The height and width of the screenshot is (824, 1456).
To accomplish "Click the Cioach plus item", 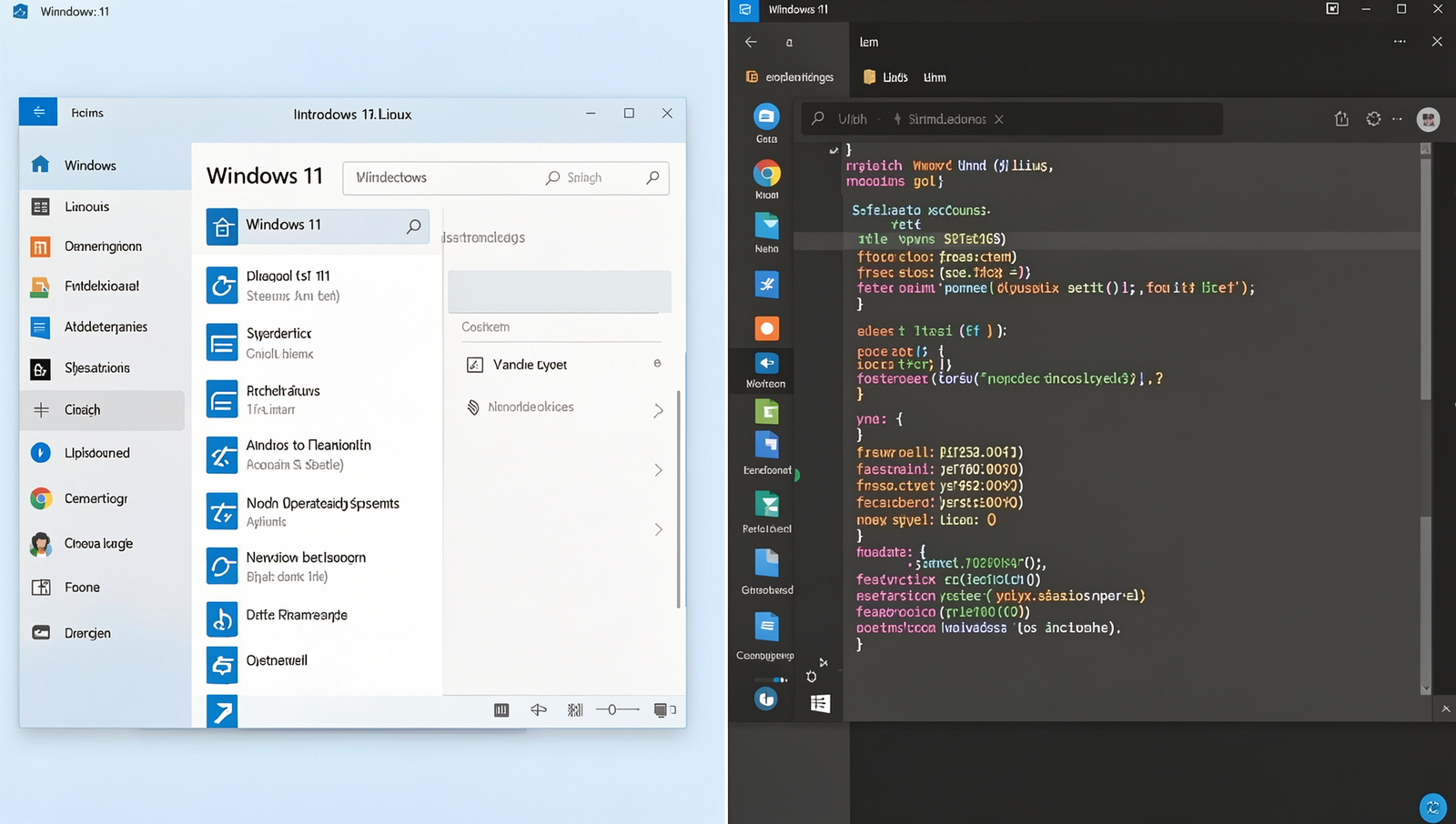I will (102, 410).
